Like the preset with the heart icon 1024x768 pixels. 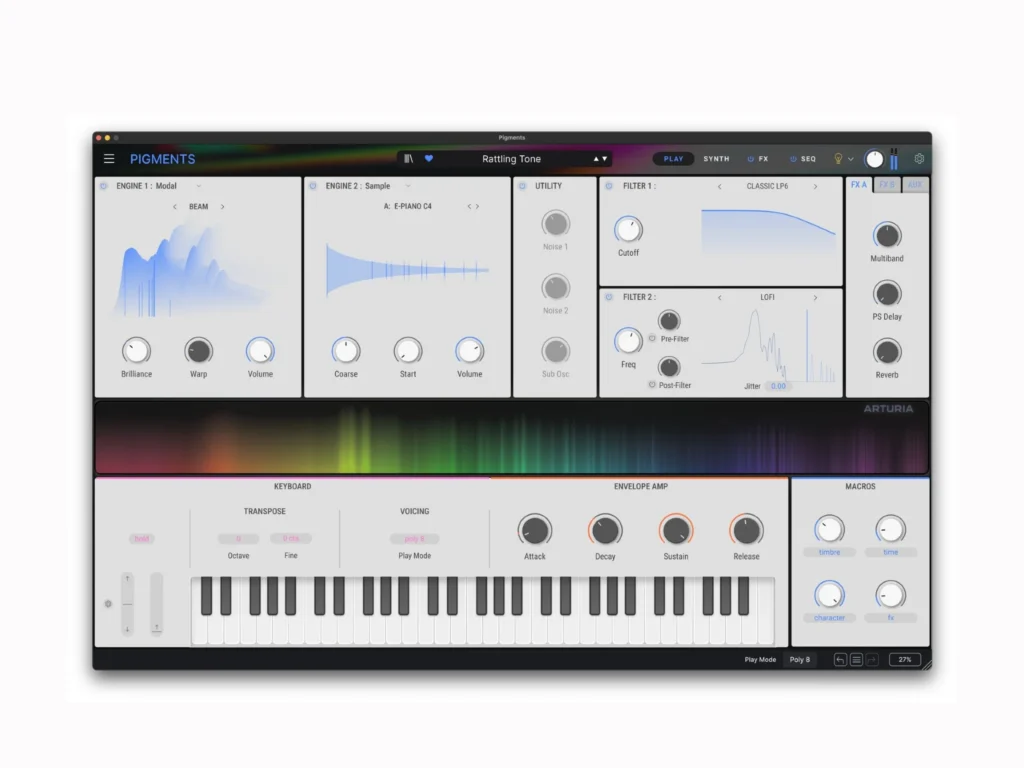tap(429, 158)
